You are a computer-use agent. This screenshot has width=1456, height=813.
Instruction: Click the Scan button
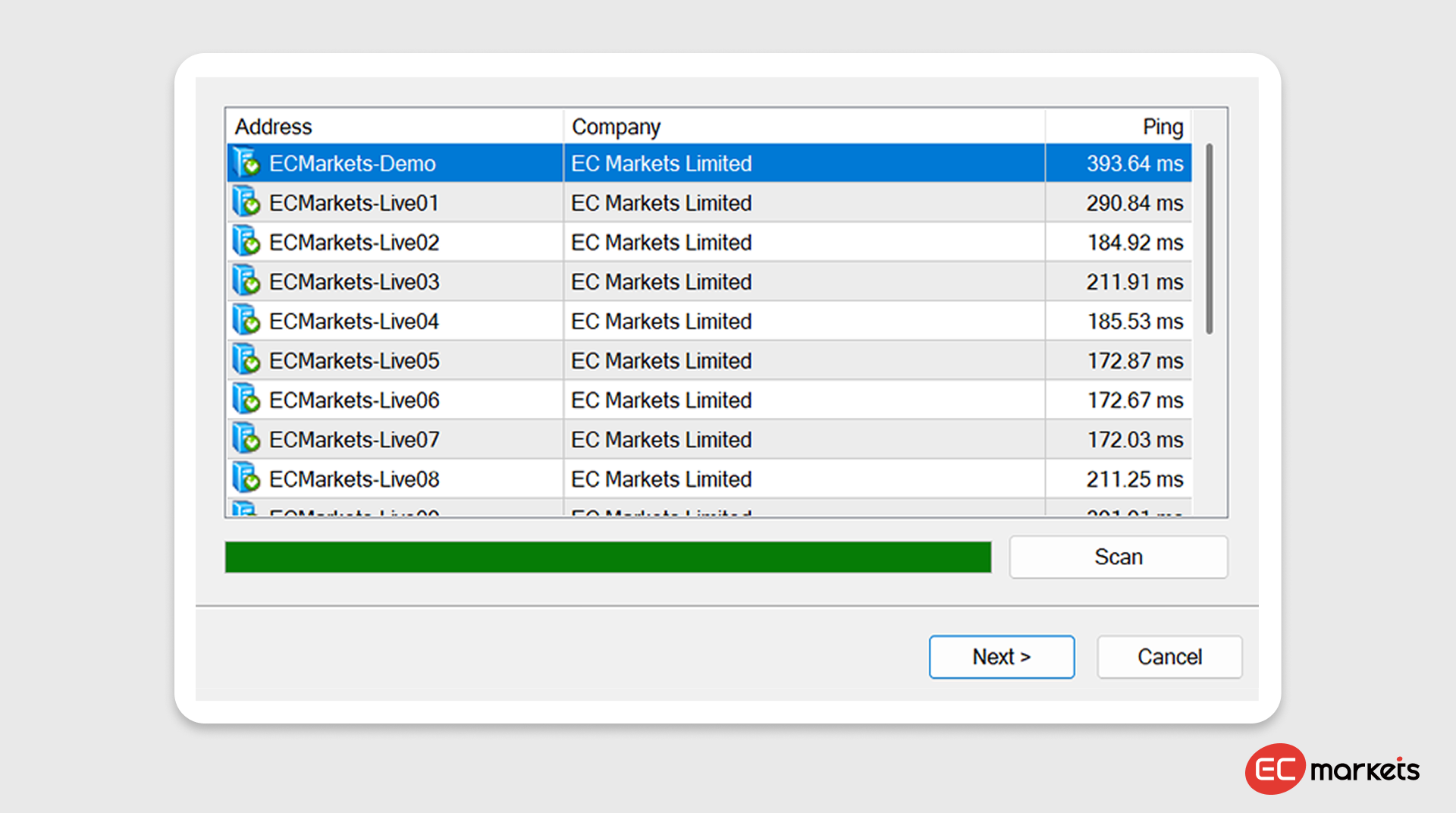click(x=1119, y=557)
